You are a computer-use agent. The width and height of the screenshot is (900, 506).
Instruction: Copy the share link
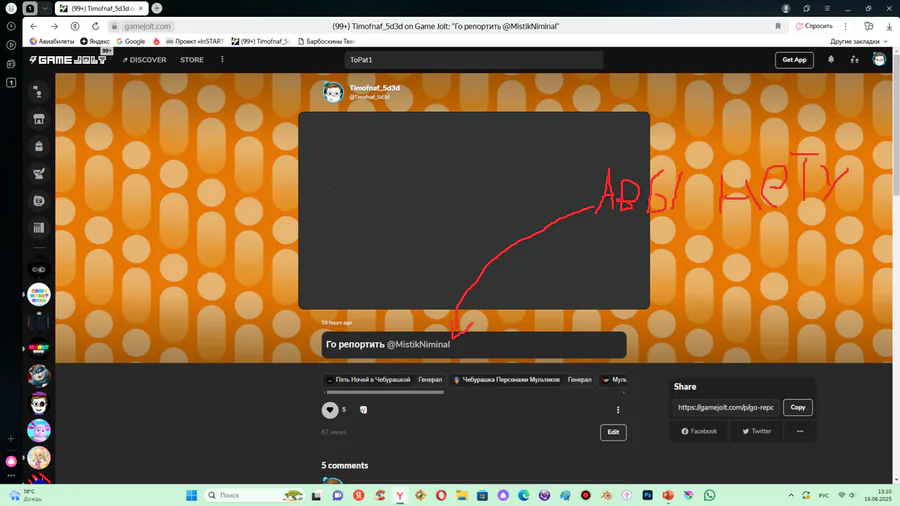[798, 407]
